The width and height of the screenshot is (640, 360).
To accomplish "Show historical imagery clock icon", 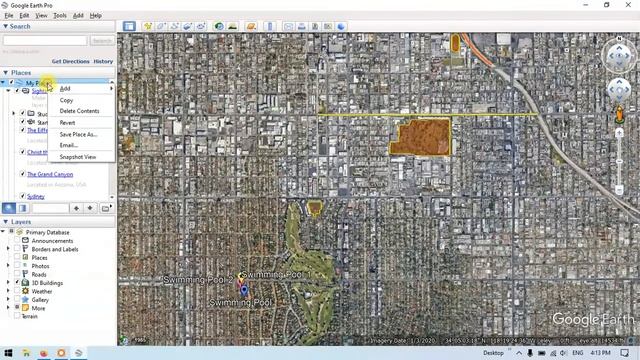I will [219, 27].
